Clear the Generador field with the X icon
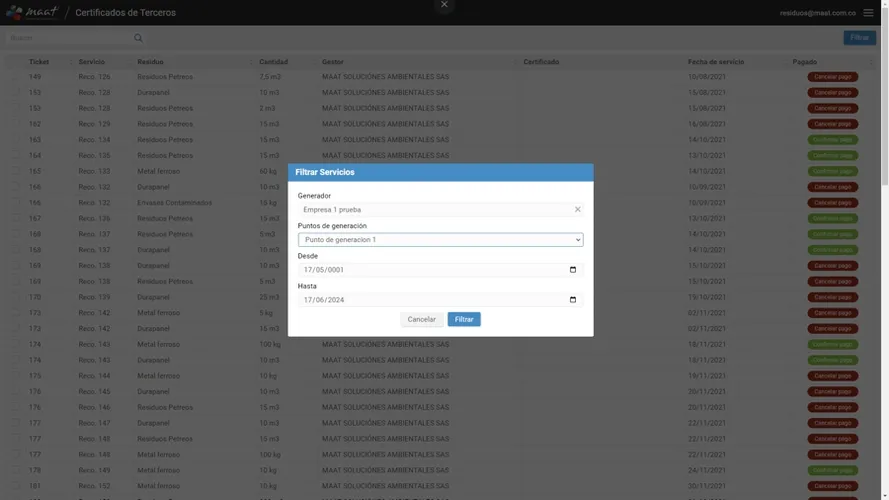 click(577, 210)
